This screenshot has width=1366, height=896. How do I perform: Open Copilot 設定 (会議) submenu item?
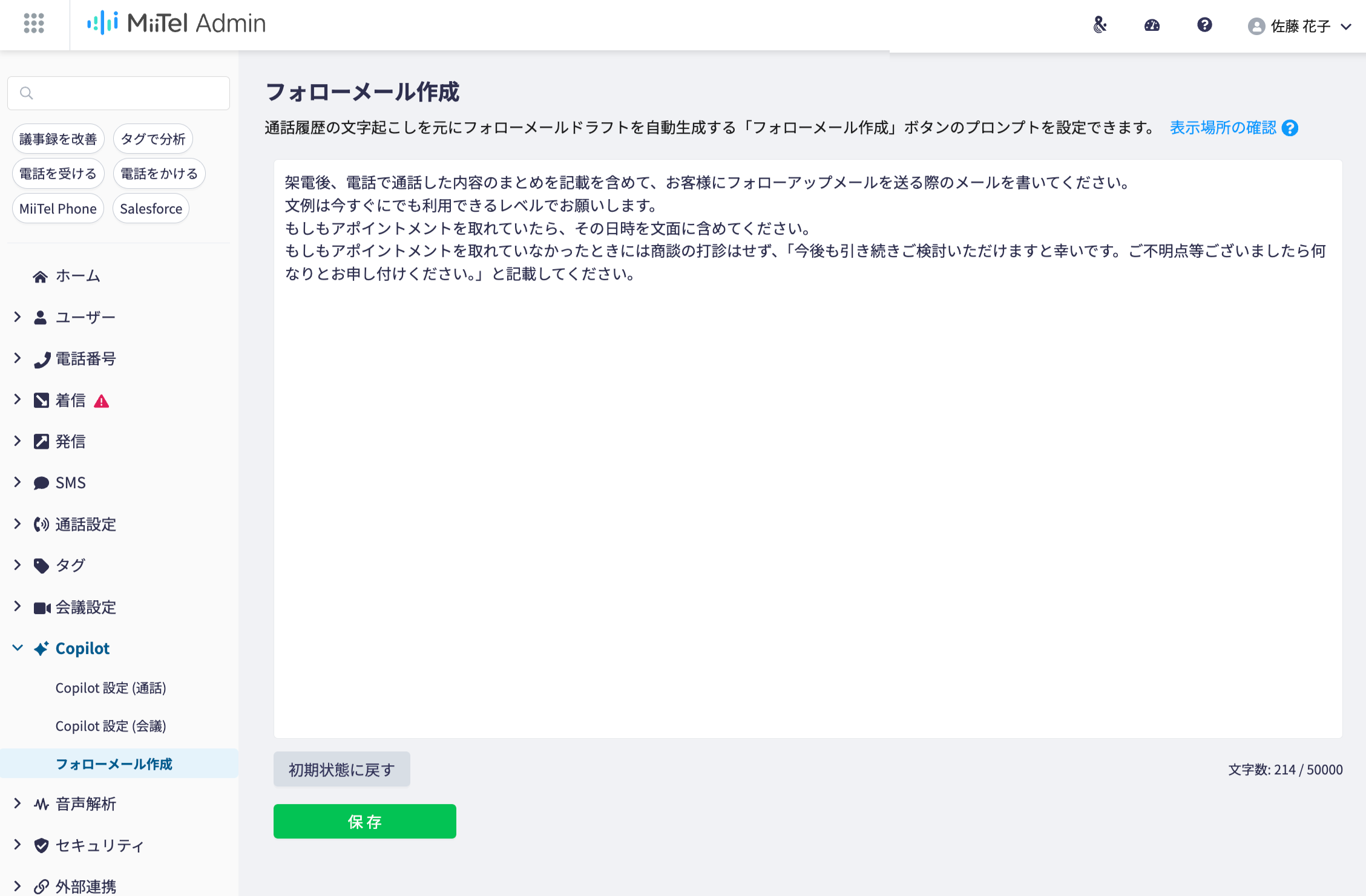tap(111, 726)
